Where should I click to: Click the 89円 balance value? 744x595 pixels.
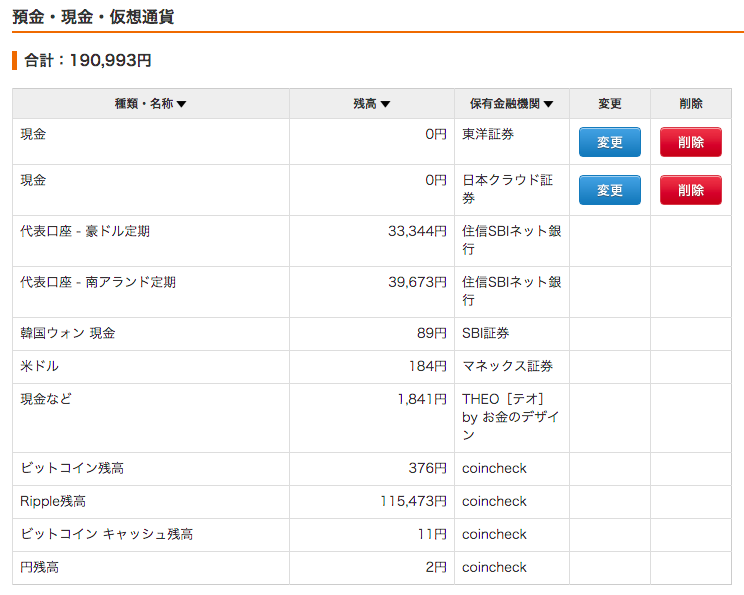pyautogui.click(x=432, y=333)
